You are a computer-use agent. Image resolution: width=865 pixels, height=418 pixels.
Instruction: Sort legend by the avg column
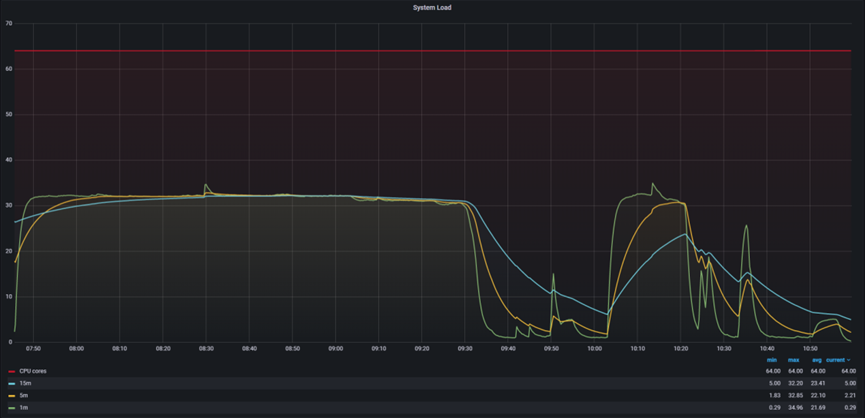[816, 360]
